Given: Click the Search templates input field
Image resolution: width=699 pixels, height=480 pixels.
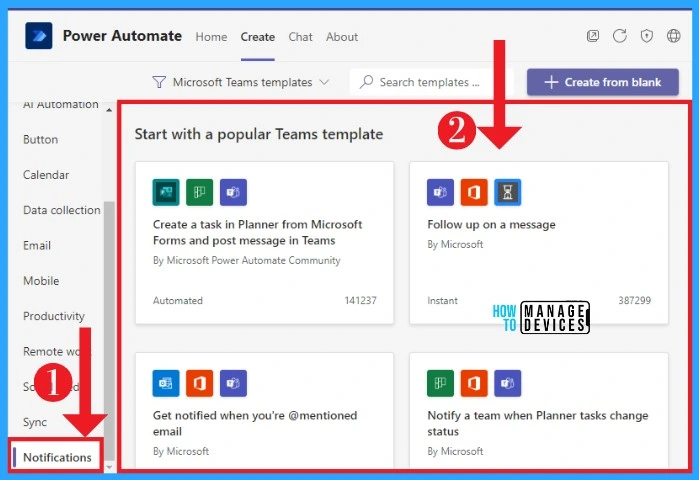Looking at the screenshot, I should click(x=431, y=82).
